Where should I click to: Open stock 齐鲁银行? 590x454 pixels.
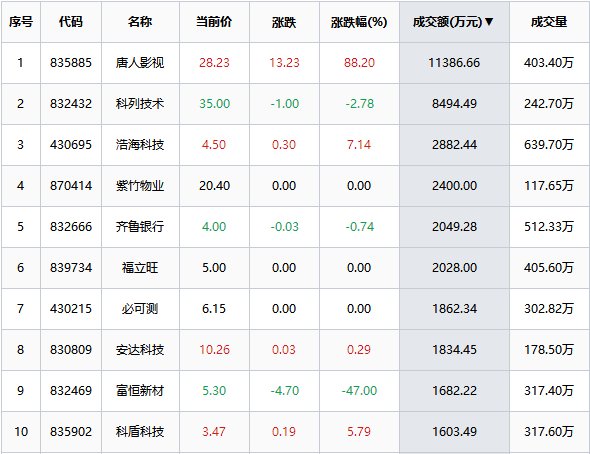[140, 226]
